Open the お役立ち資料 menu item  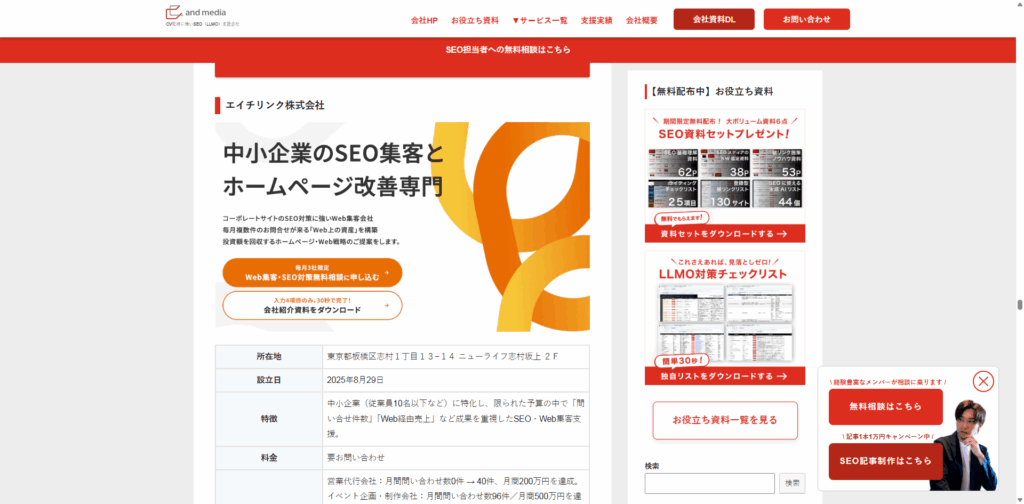pos(475,20)
